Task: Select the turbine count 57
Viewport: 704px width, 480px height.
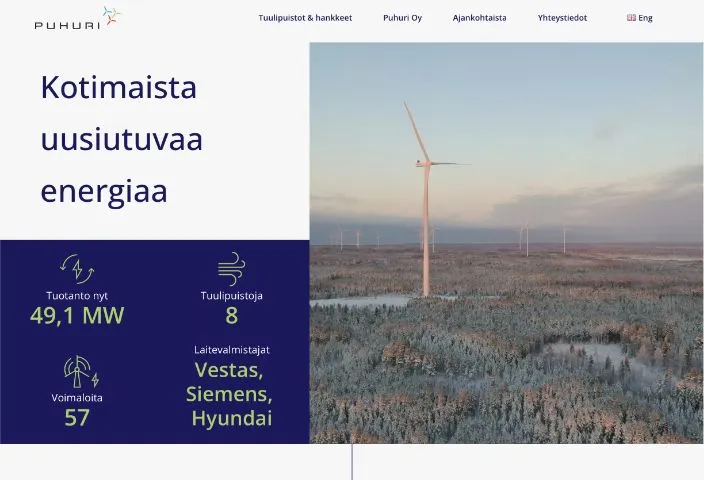Action: (x=77, y=418)
